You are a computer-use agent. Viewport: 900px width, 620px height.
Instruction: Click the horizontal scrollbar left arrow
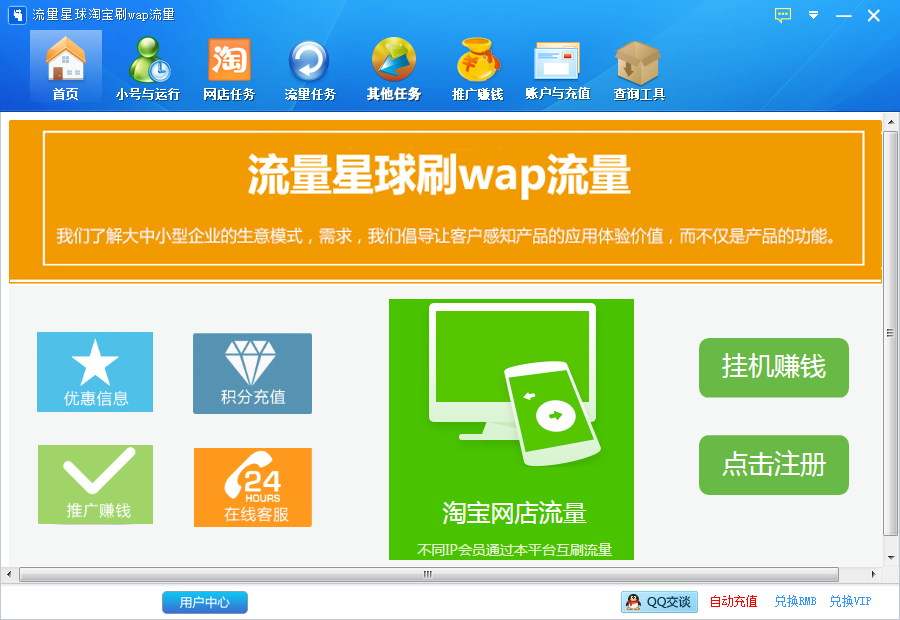click(x=9, y=574)
